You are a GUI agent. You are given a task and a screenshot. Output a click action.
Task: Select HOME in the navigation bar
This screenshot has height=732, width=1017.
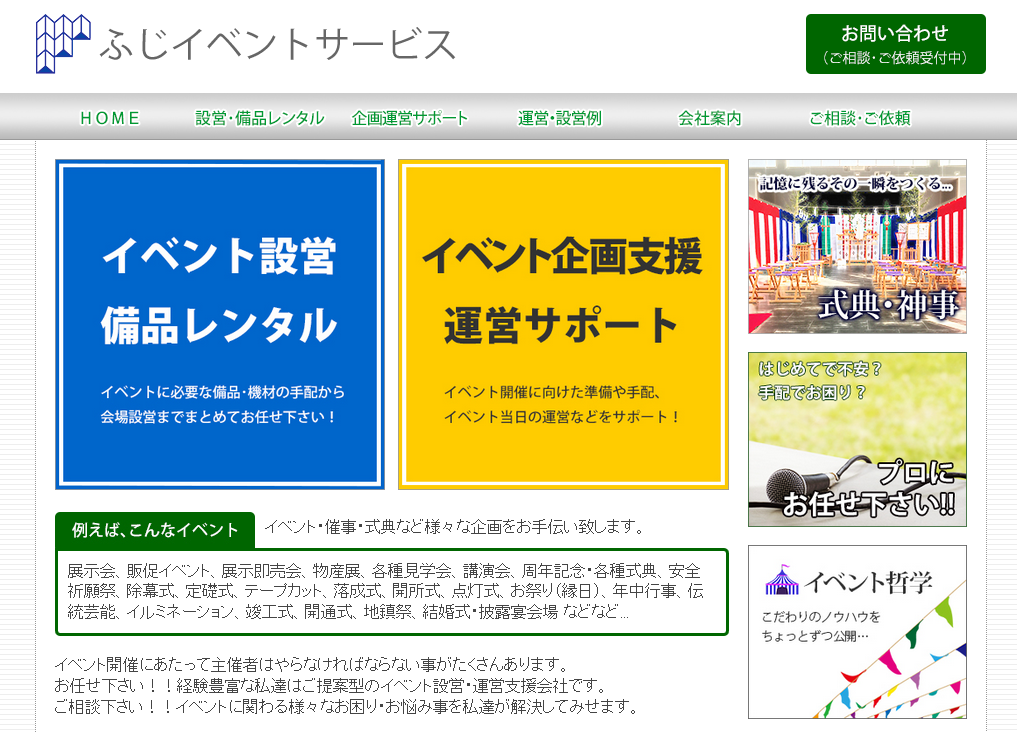[x=108, y=119]
